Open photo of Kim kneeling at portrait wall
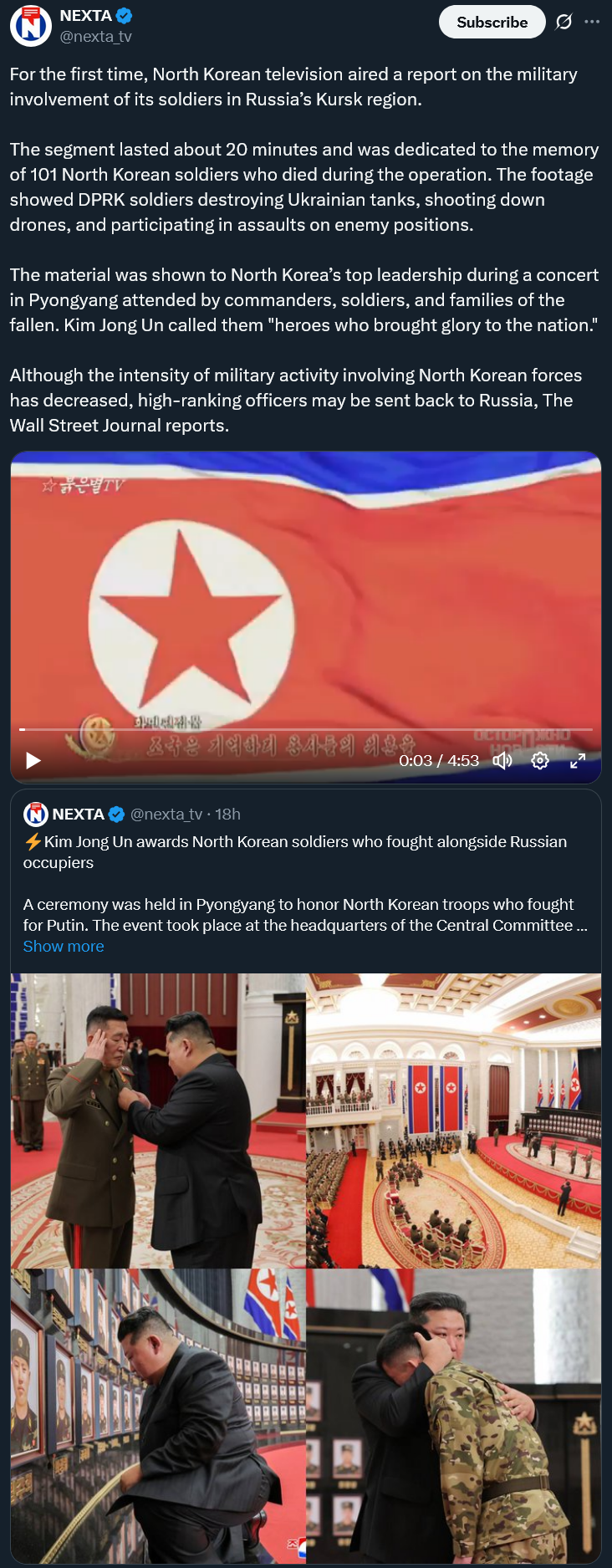 point(158,1415)
